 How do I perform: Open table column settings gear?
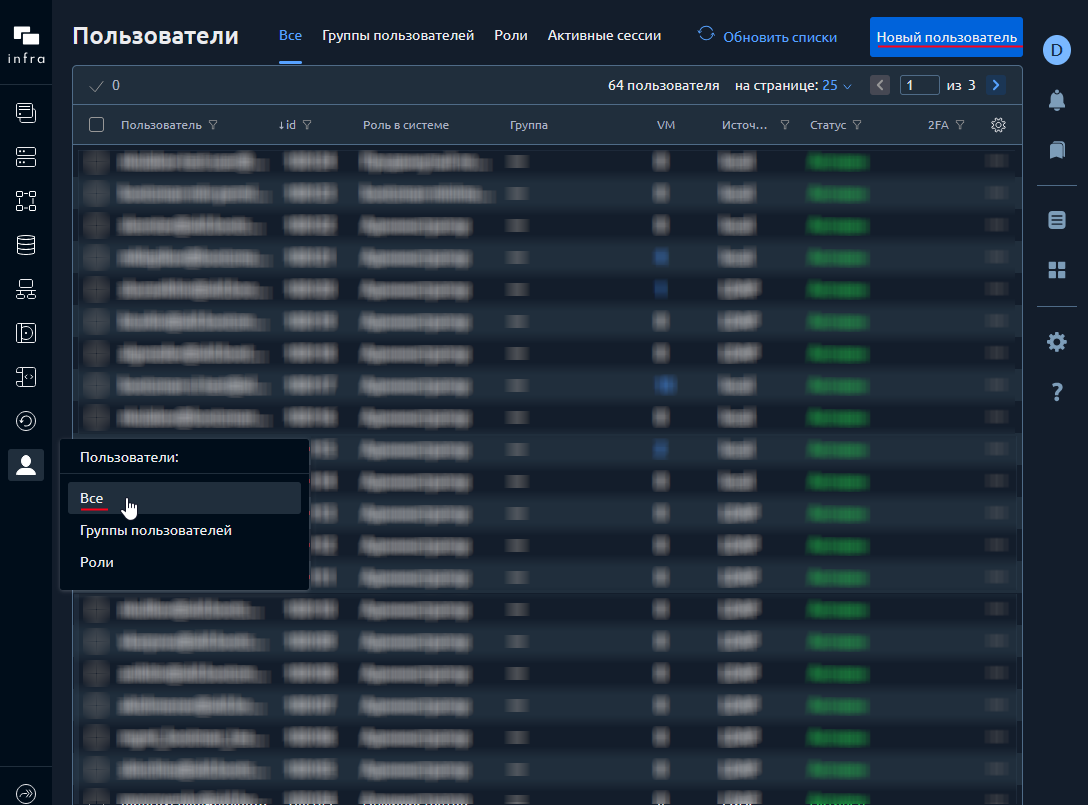tap(998, 125)
